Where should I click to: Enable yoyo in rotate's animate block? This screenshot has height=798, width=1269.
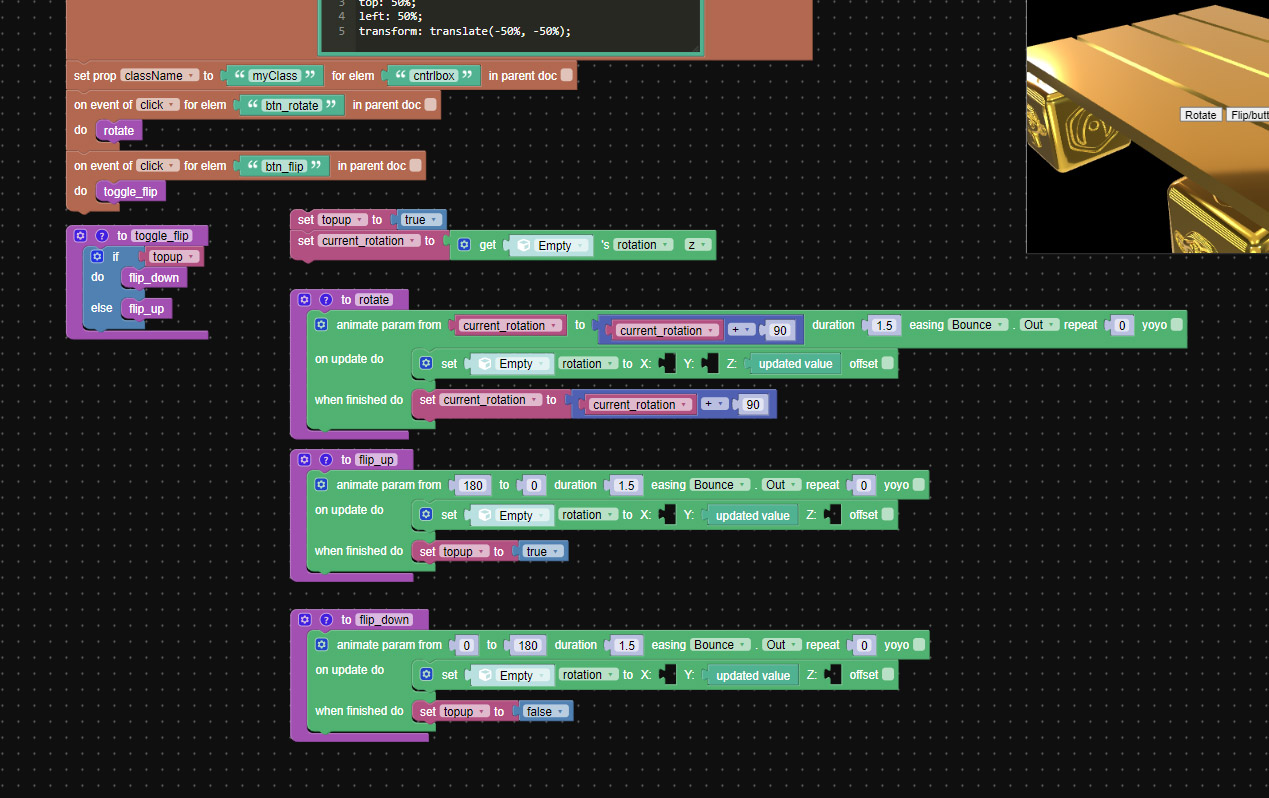[1176, 324]
